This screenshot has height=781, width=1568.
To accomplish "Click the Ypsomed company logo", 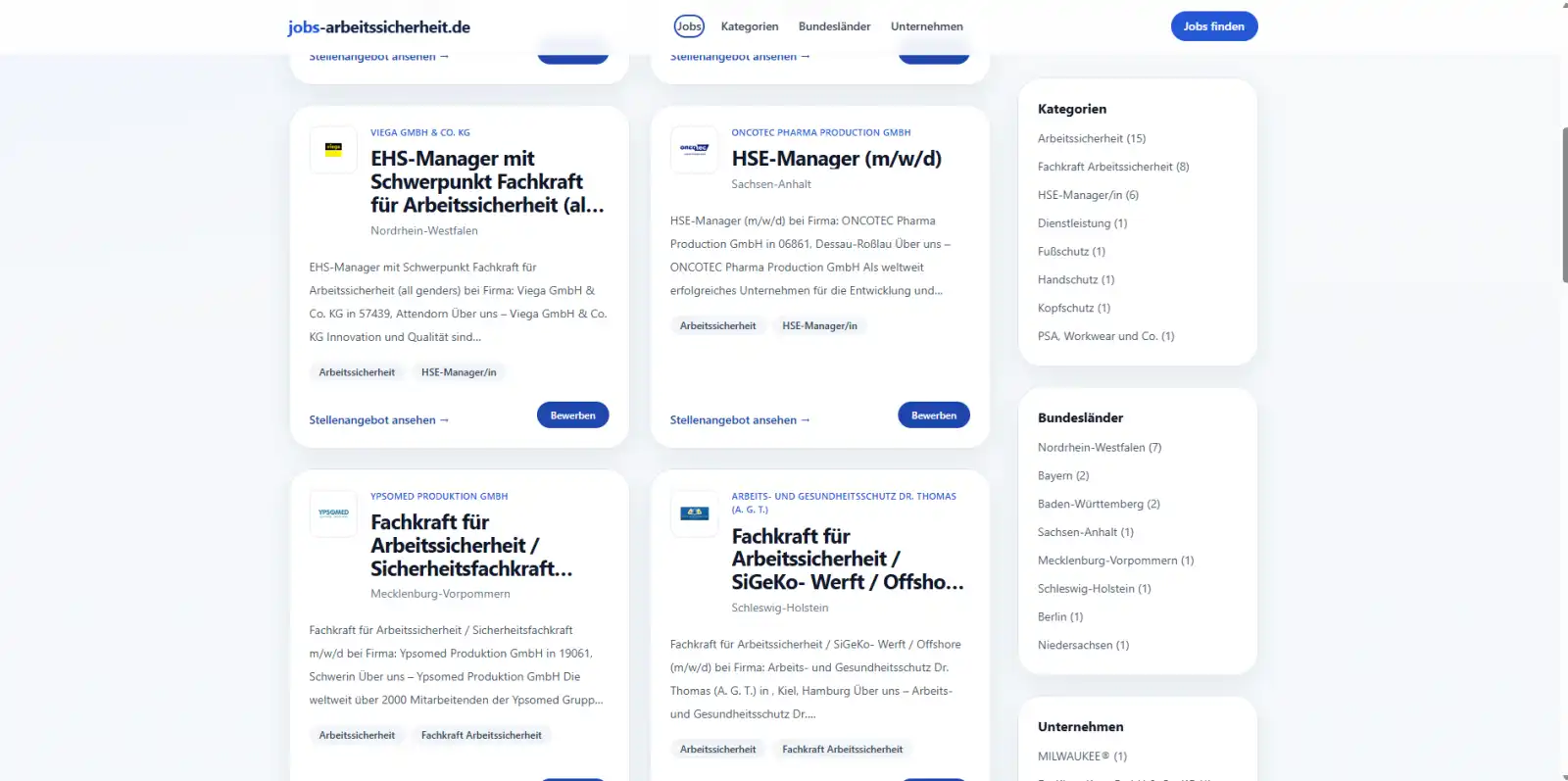I will click(333, 513).
